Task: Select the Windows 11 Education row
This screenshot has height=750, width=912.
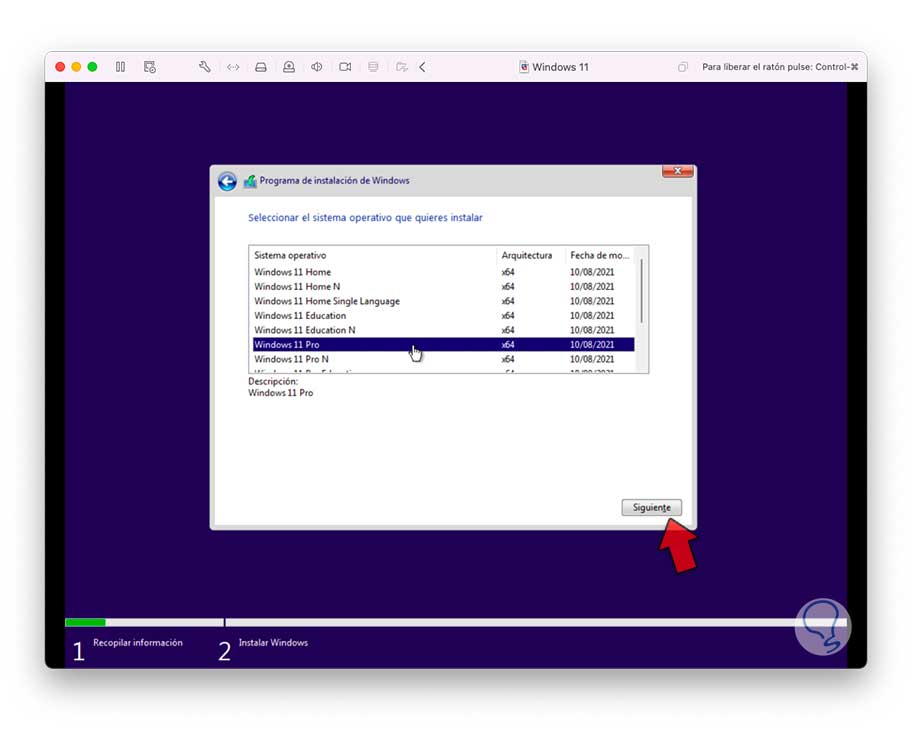Action: pyautogui.click(x=443, y=315)
